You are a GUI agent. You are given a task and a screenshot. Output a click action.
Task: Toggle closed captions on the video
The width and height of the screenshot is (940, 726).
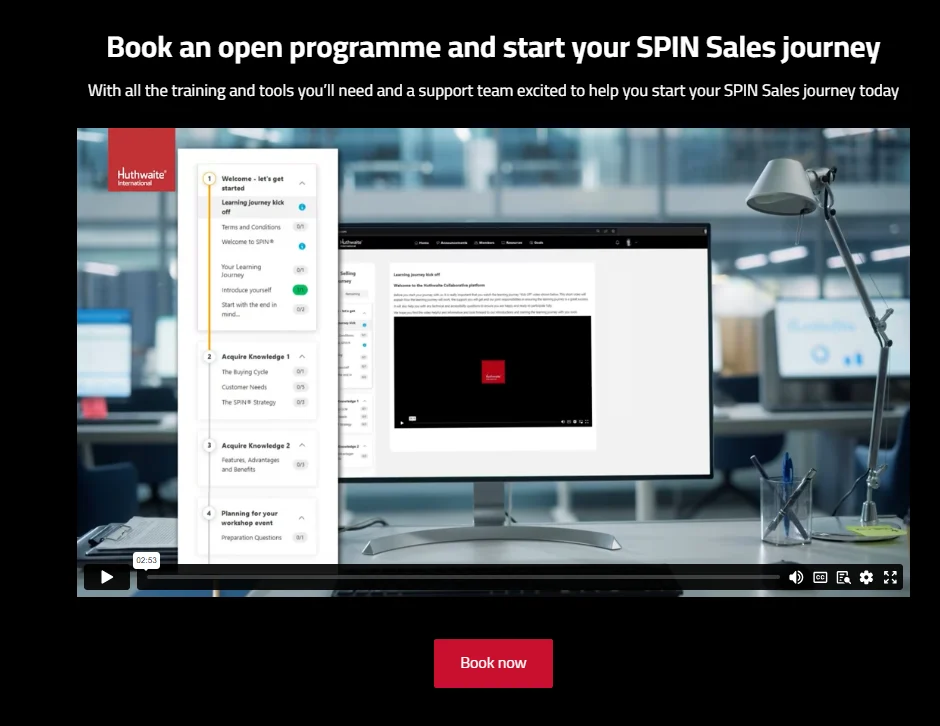pos(820,577)
